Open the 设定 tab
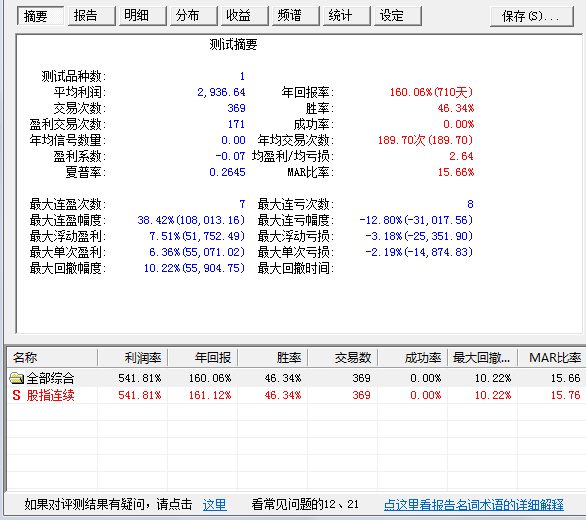 pyautogui.click(x=398, y=16)
